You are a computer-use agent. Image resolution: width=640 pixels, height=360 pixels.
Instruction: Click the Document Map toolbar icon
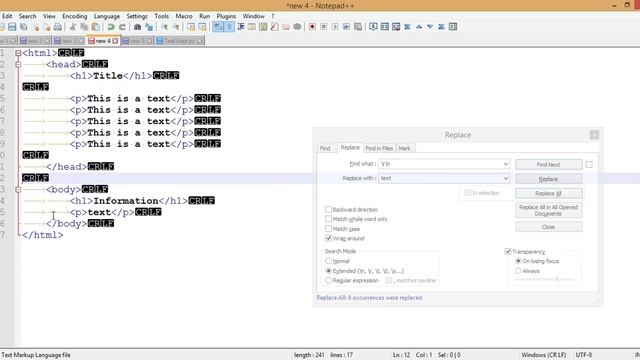click(x=263, y=27)
